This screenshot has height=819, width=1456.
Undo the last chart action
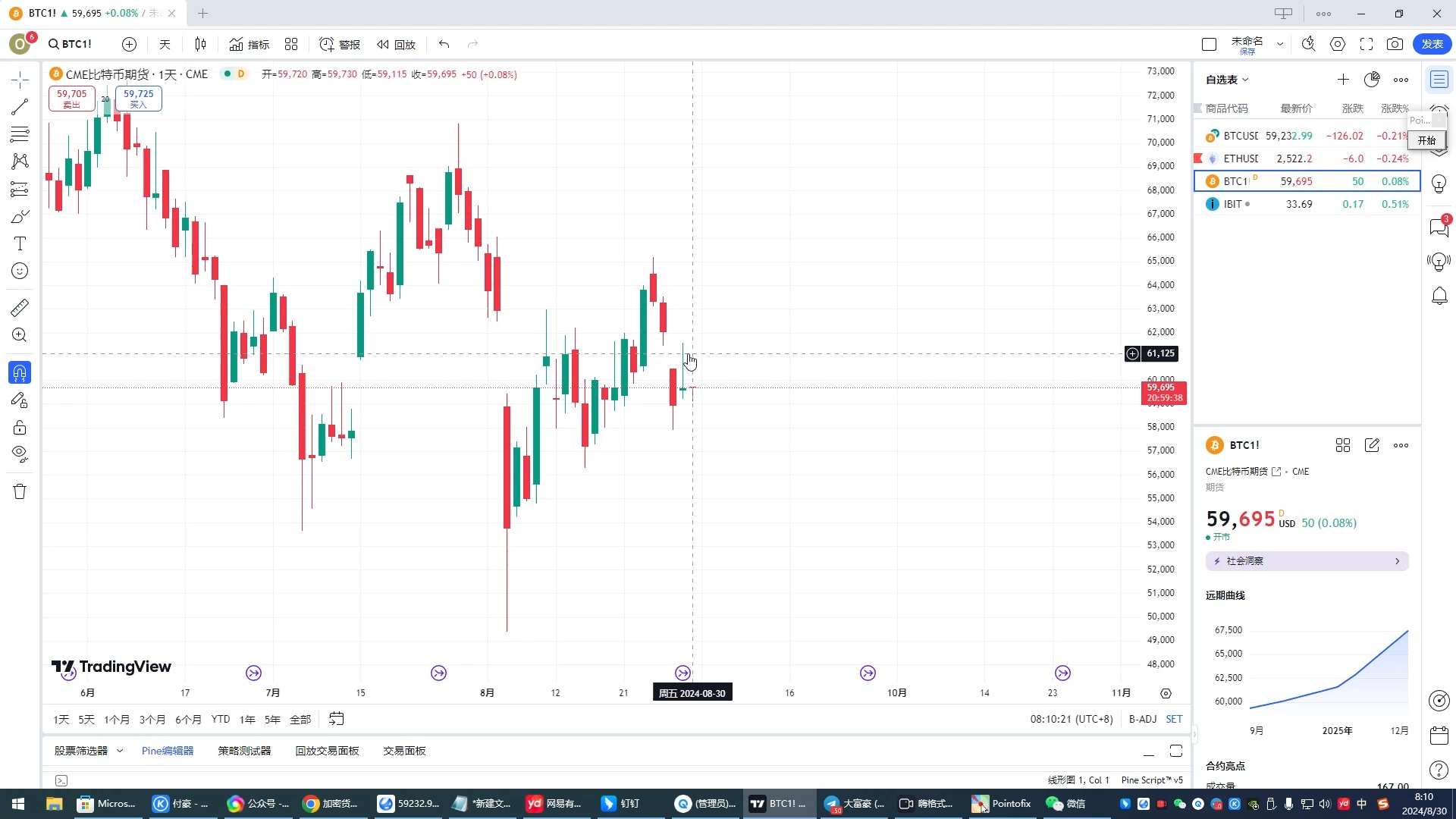[x=444, y=44]
